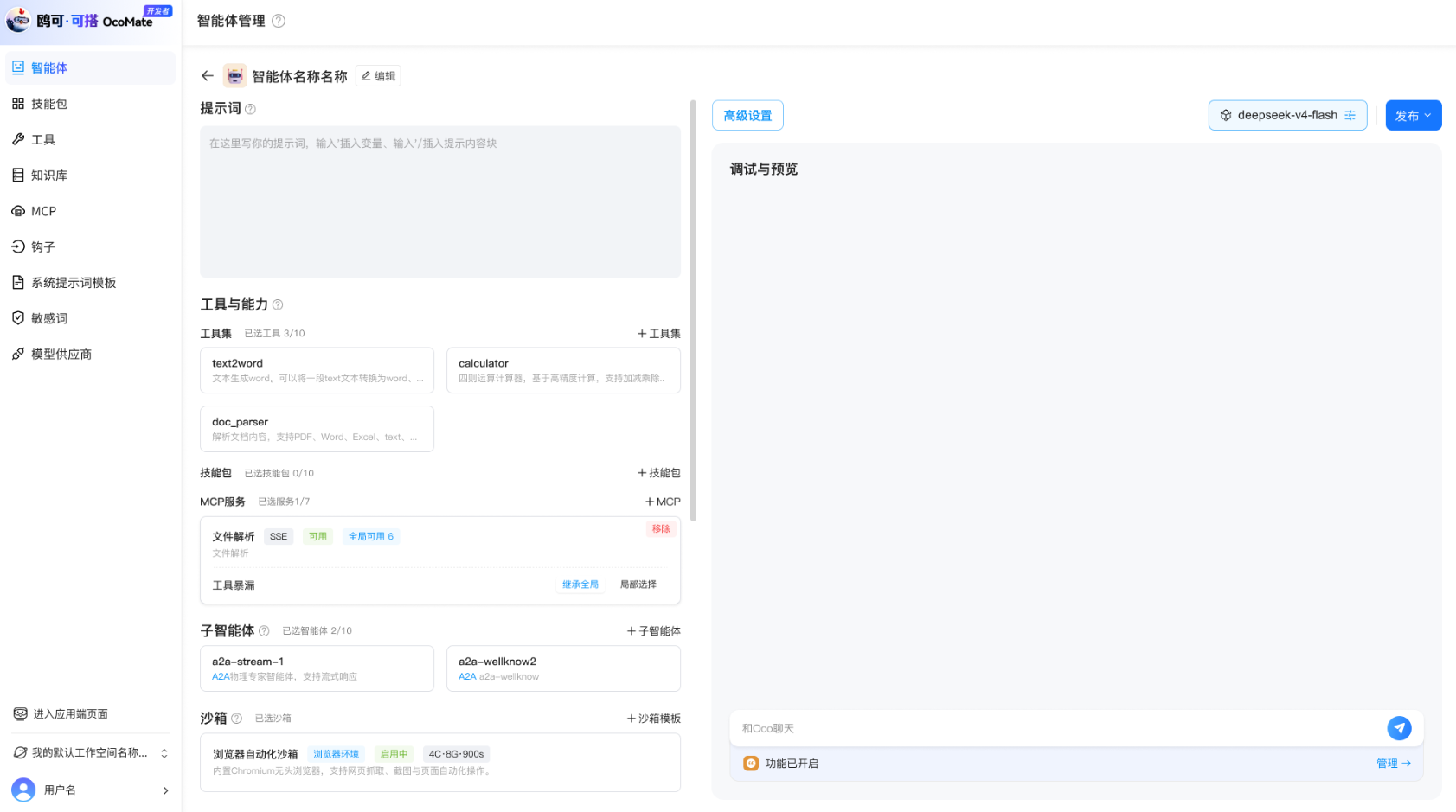
Task: Click the back arrow icon
Action: 208,76
